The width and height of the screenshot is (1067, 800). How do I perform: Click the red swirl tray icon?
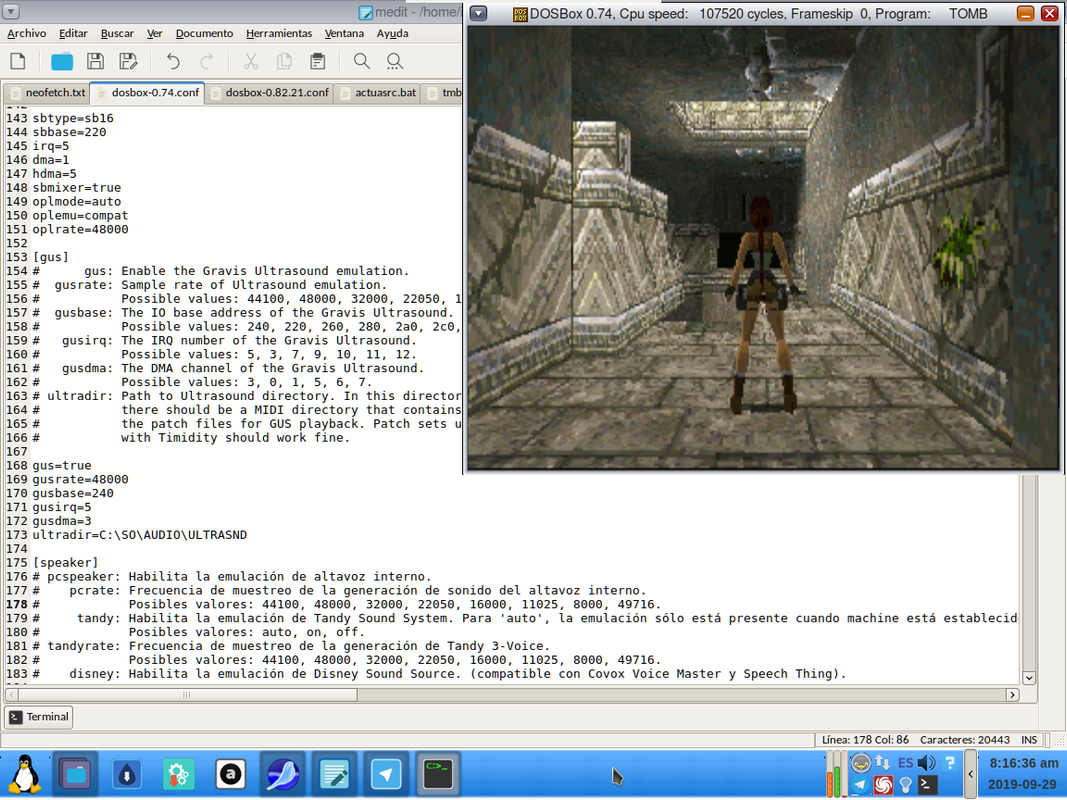coord(883,786)
